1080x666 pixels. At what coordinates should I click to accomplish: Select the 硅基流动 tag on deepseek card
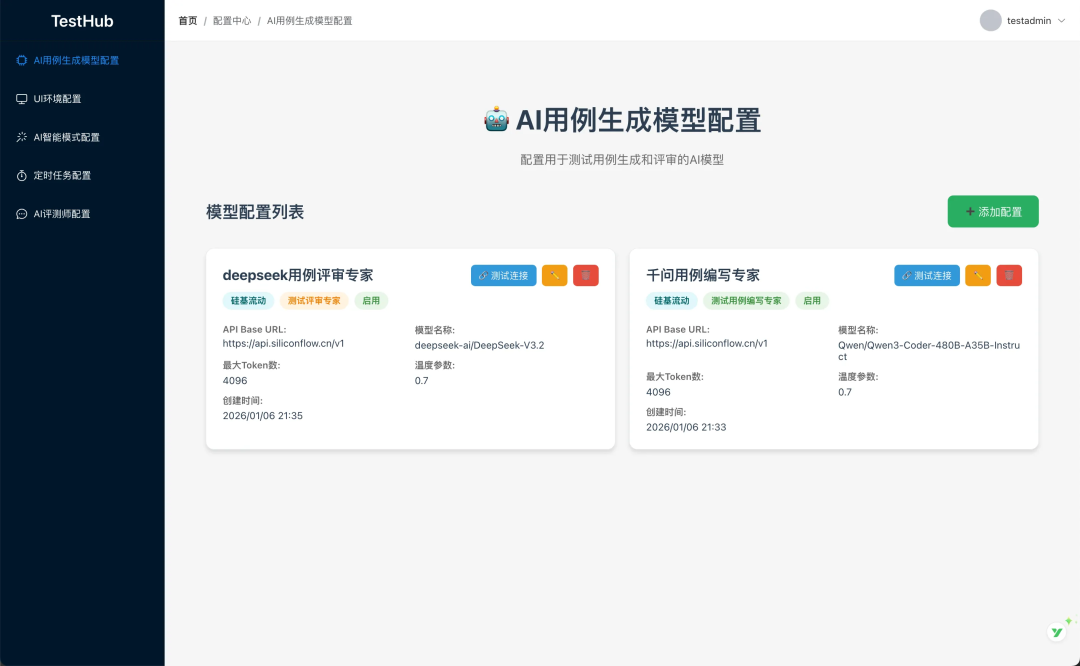point(246,300)
